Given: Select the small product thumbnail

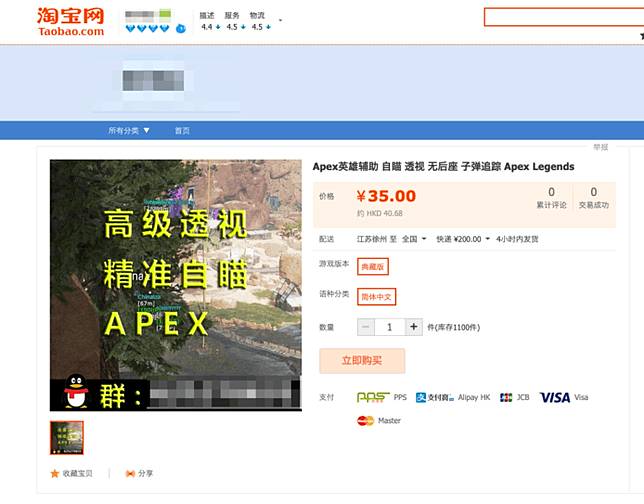Looking at the screenshot, I should (x=67, y=438).
